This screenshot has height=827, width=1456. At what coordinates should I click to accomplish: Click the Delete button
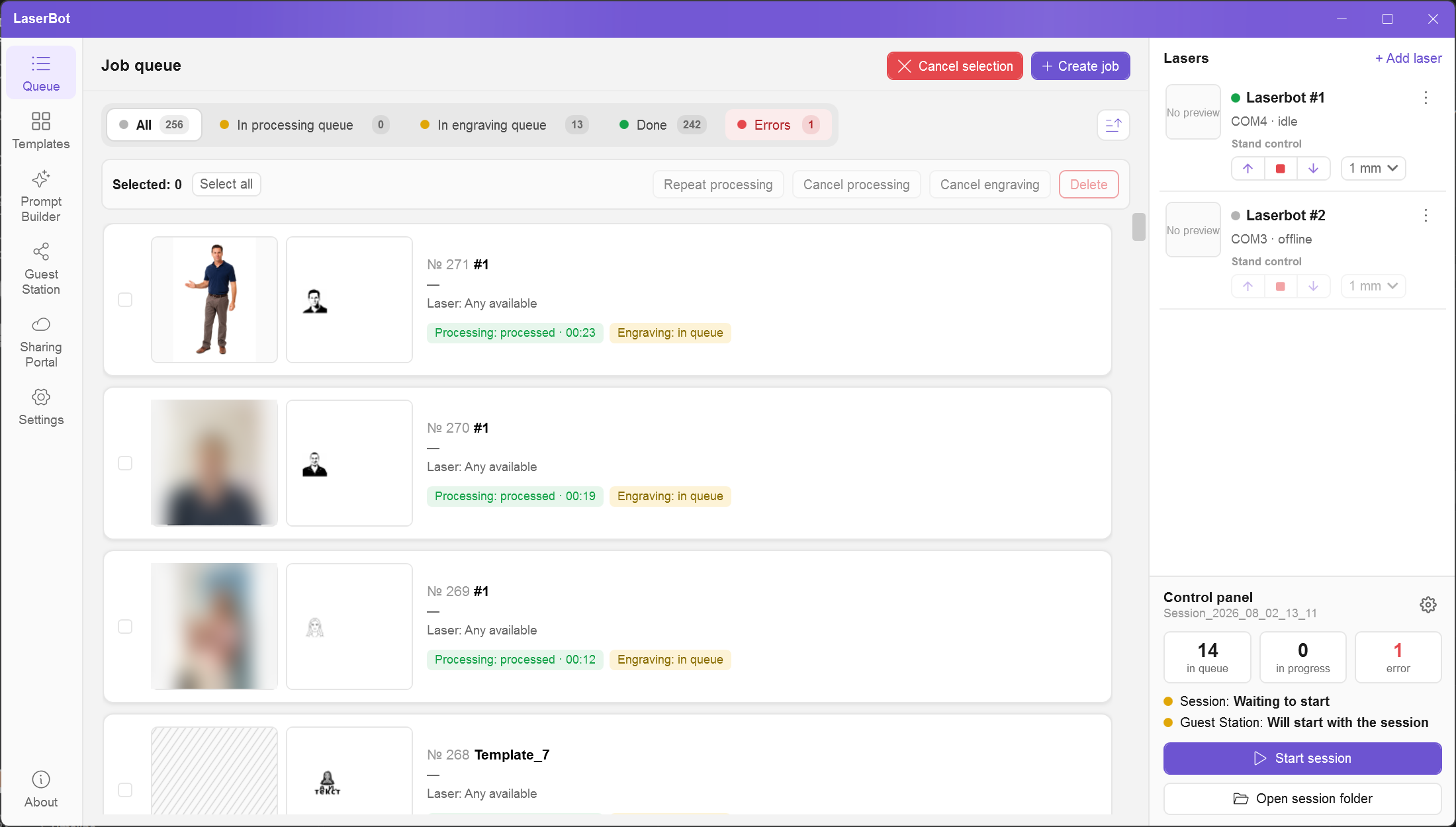pyautogui.click(x=1089, y=185)
